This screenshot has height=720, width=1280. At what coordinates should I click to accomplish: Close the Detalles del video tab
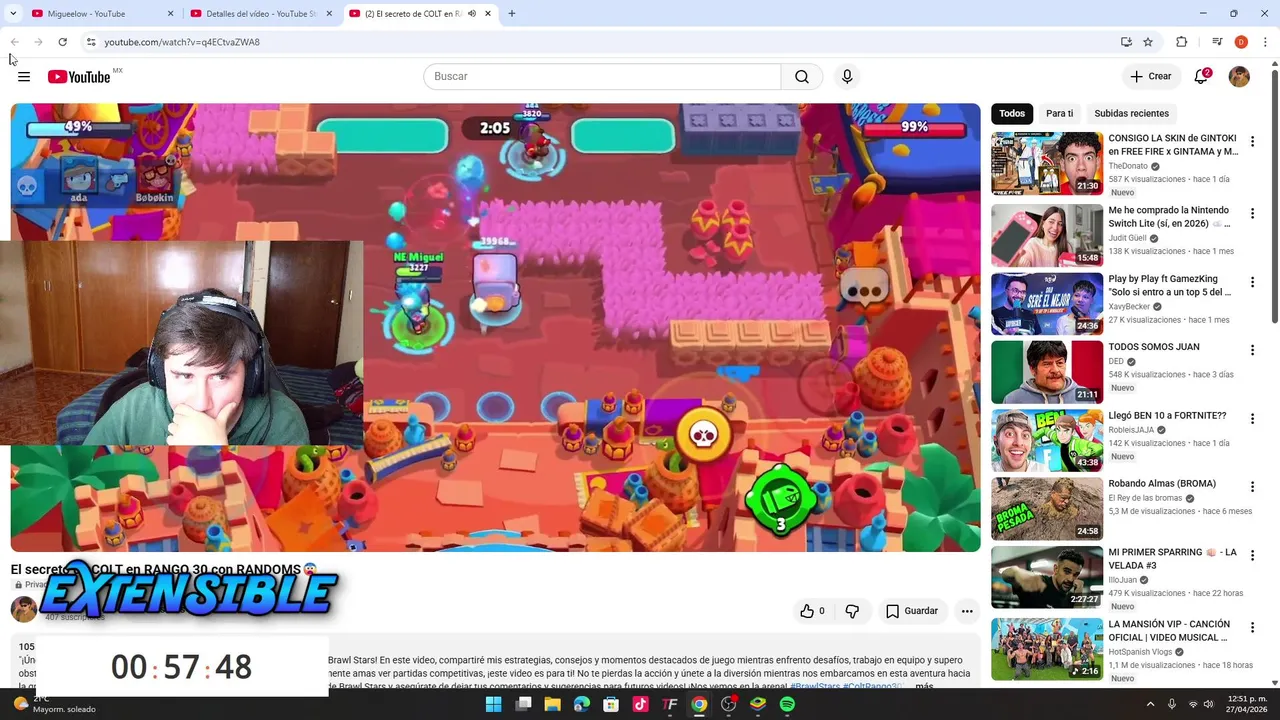tap(329, 14)
